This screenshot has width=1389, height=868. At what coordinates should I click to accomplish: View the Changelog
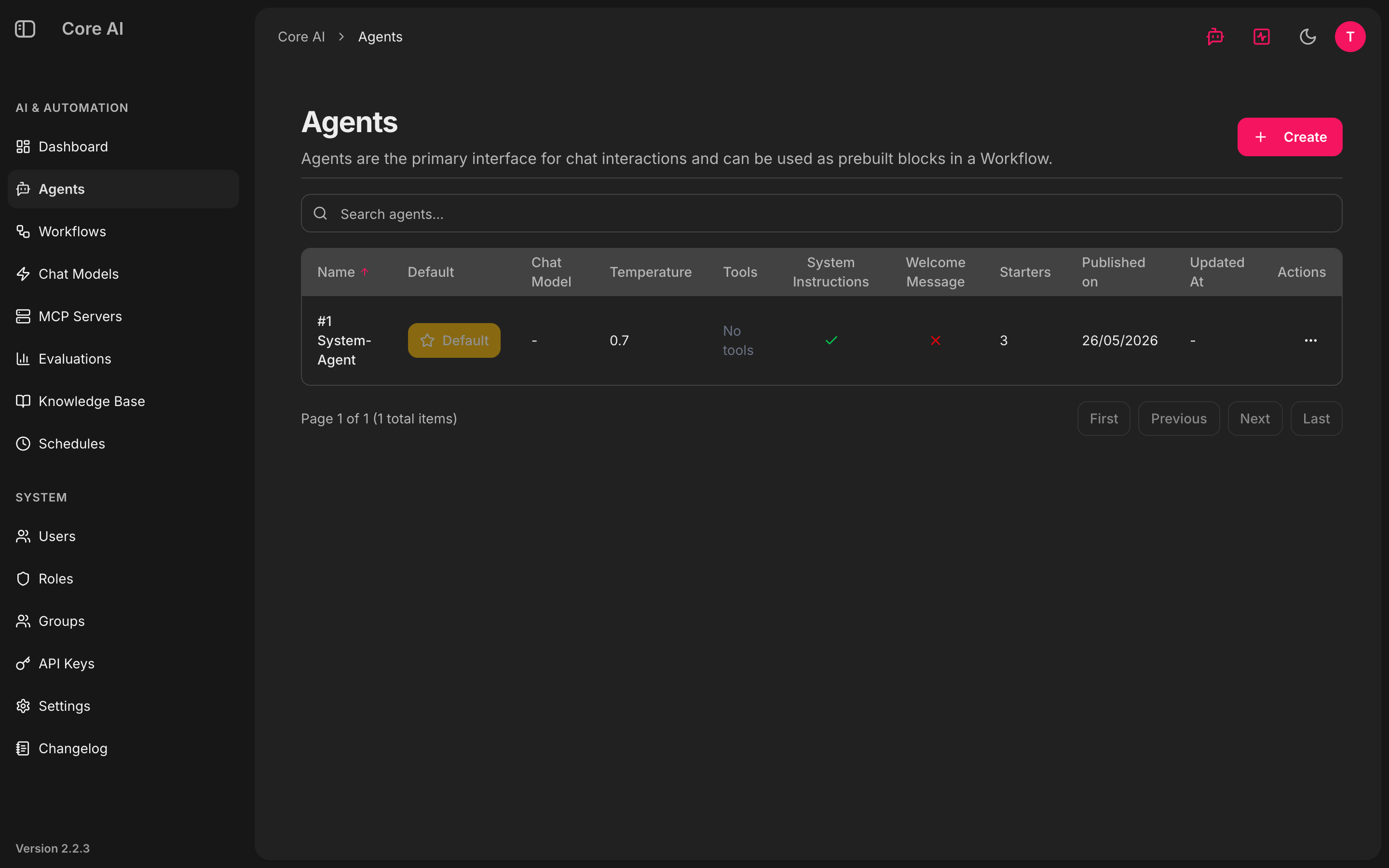pyautogui.click(x=123, y=748)
